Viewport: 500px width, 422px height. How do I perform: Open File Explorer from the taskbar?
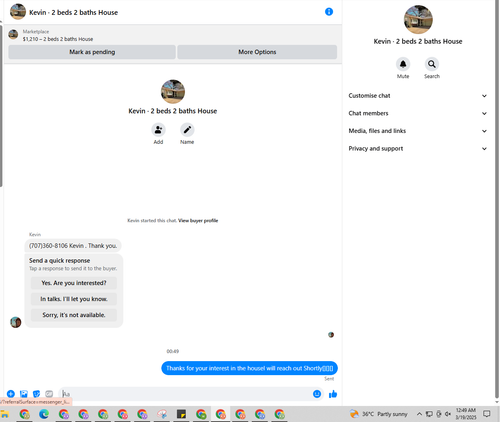pyautogui.click(x=4, y=414)
